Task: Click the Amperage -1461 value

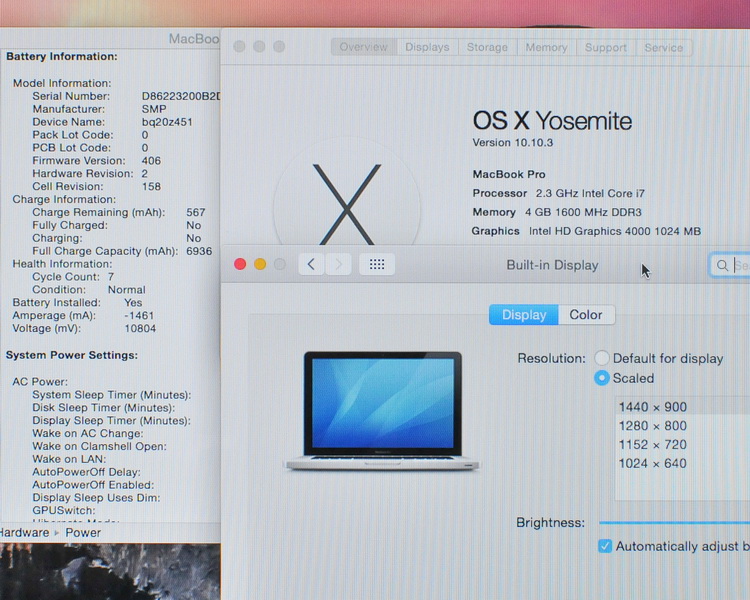Action: click(139, 316)
